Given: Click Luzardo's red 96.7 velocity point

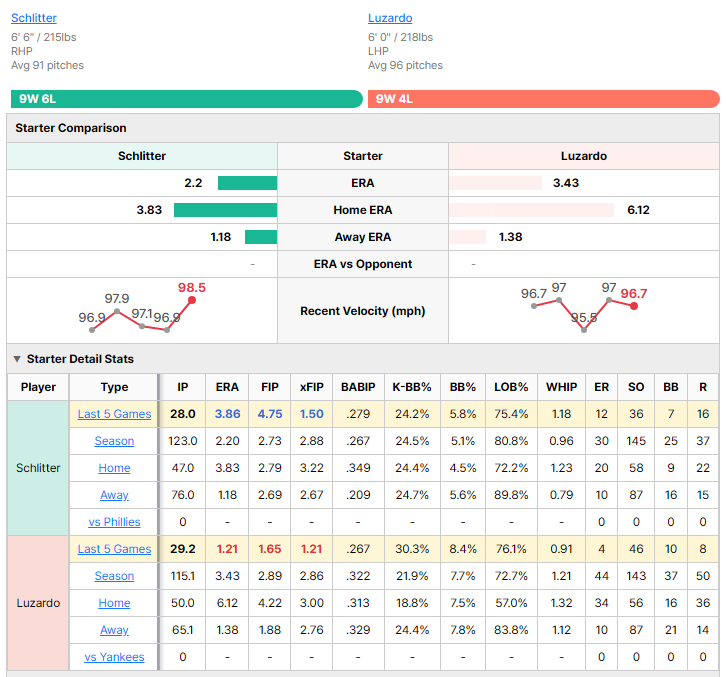Looking at the screenshot, I should pyautogui.click(x=634, y=306).
